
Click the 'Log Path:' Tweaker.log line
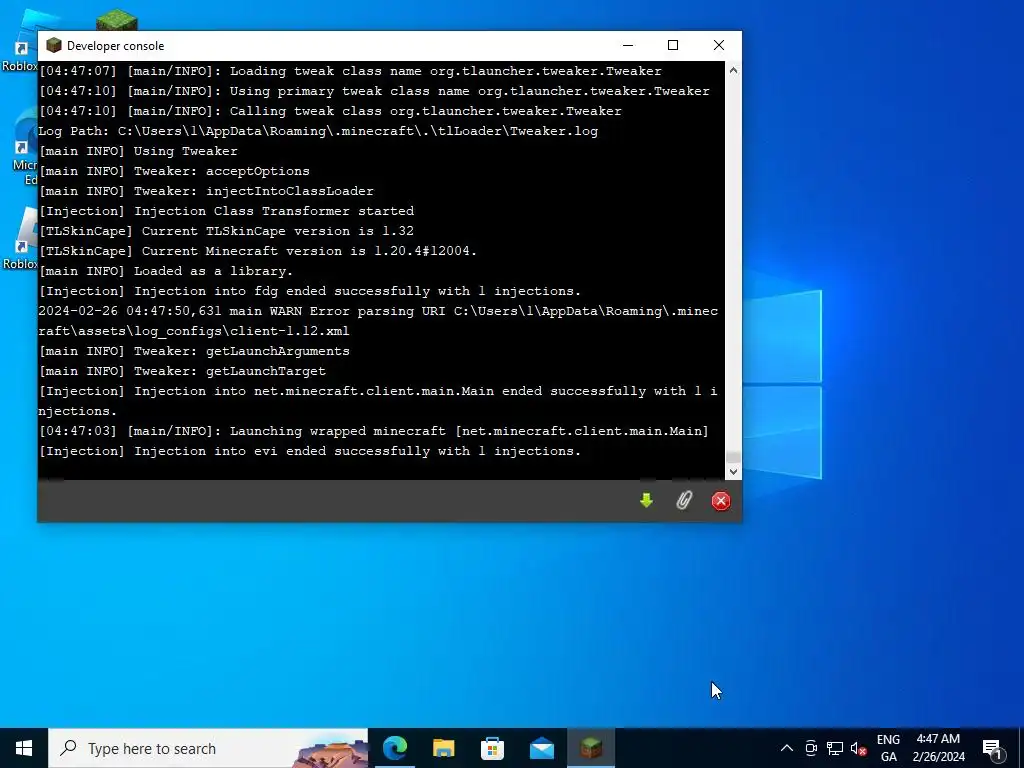[x=318, y=131]
